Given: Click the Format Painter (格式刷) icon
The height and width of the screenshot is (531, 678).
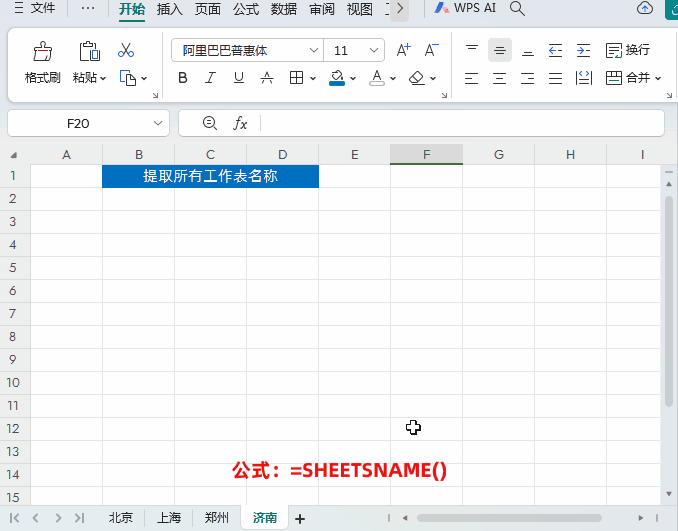Looking at the screenshot, I should pyautogui.click(x=43, y=51).
